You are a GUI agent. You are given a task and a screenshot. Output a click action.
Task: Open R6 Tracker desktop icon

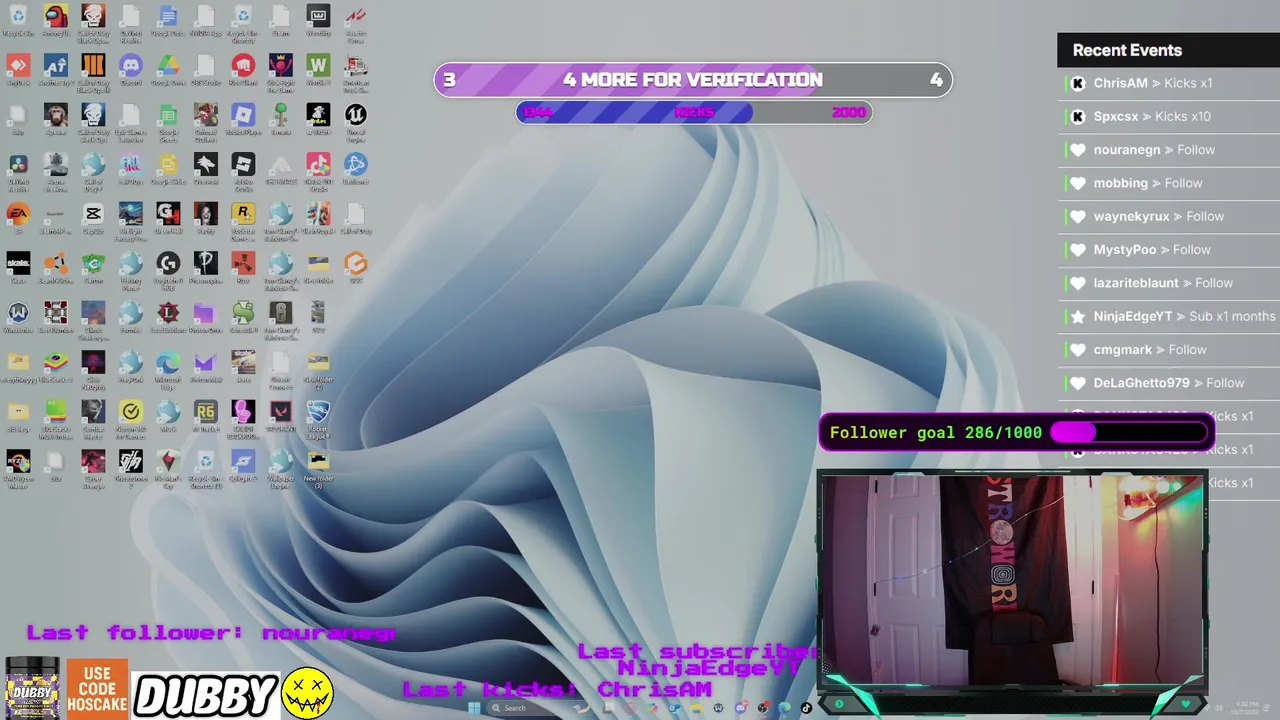pos(206,418)
